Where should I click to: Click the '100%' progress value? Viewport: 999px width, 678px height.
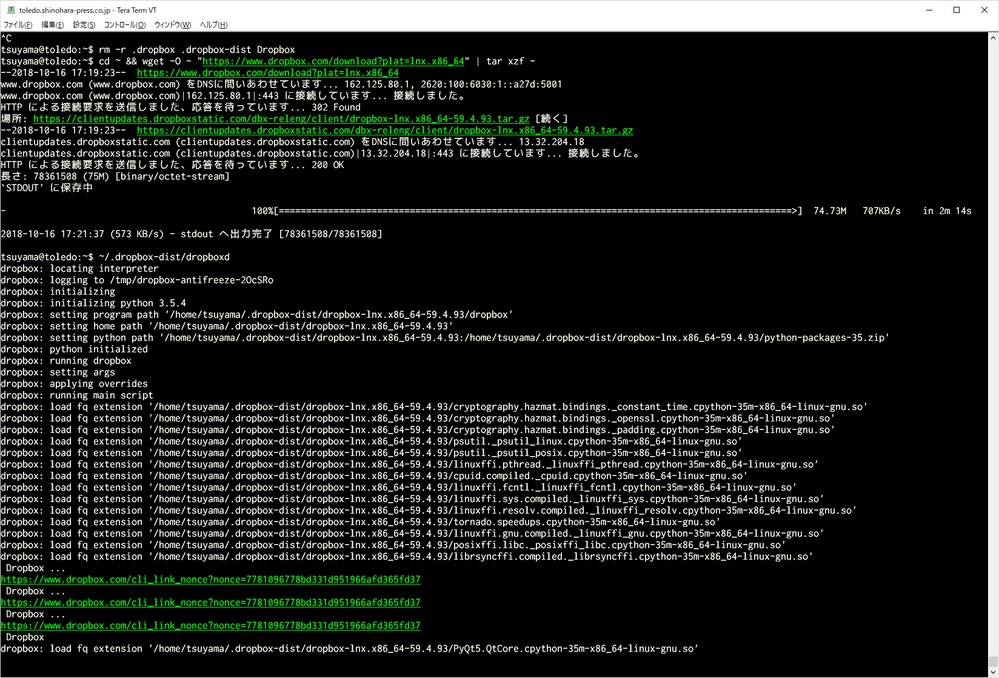pos(263,211)
